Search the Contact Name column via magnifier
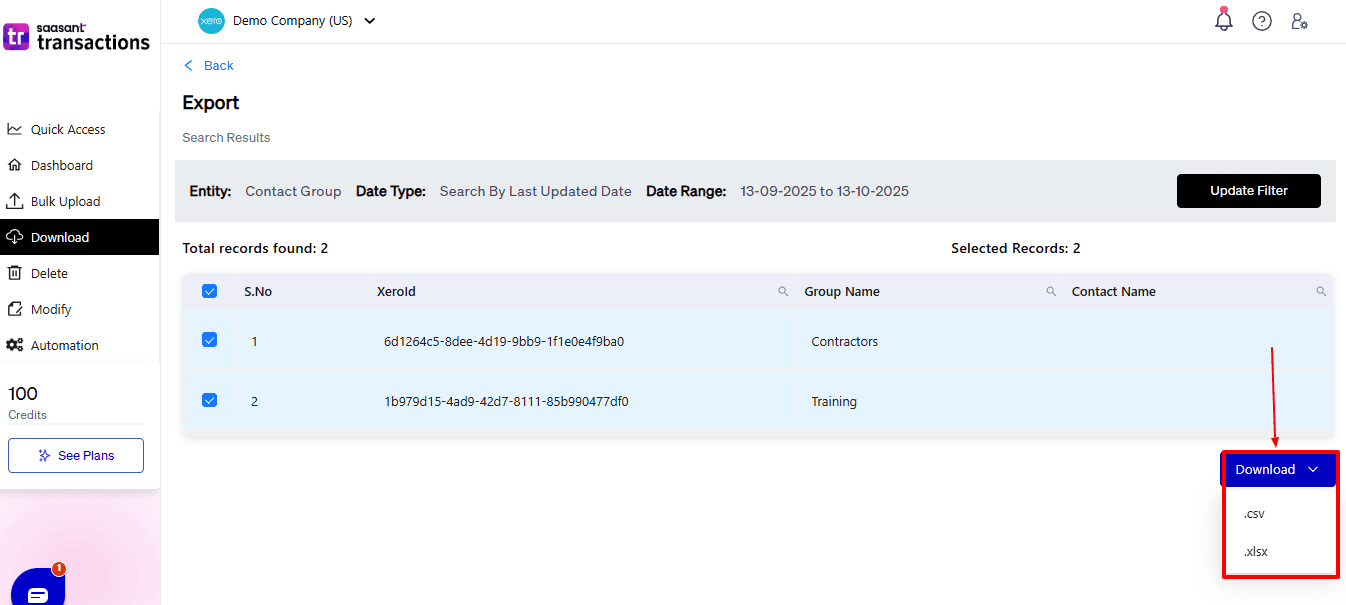Screen dimensions: 1346x605 1321,292
